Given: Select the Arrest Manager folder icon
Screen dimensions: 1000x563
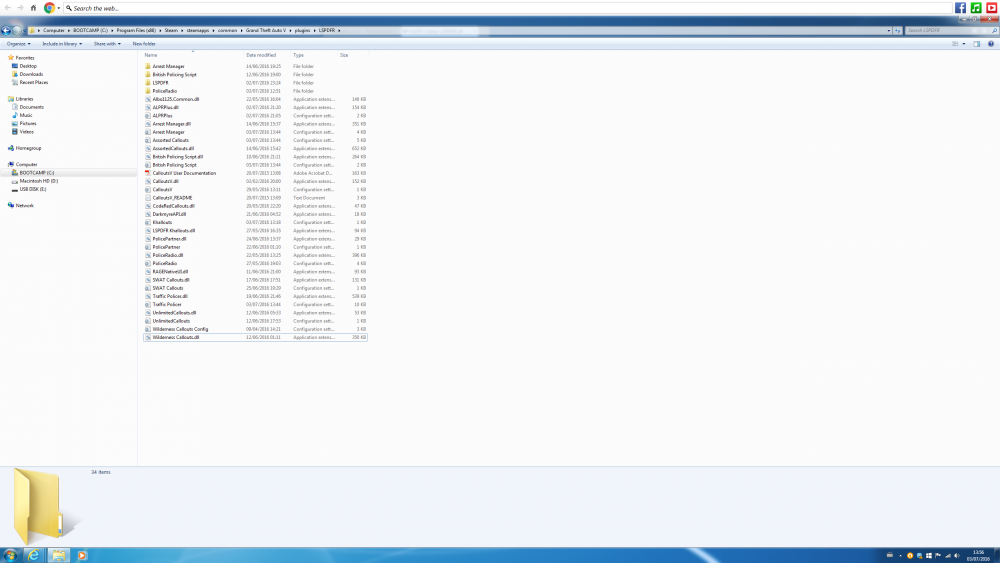Looking at the screenshot, I should (x=148, y=66).
